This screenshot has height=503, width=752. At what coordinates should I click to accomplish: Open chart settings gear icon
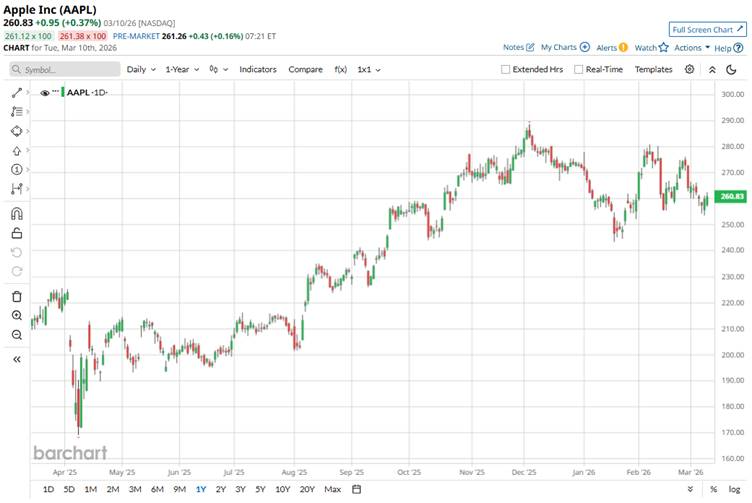click(692, 70)
